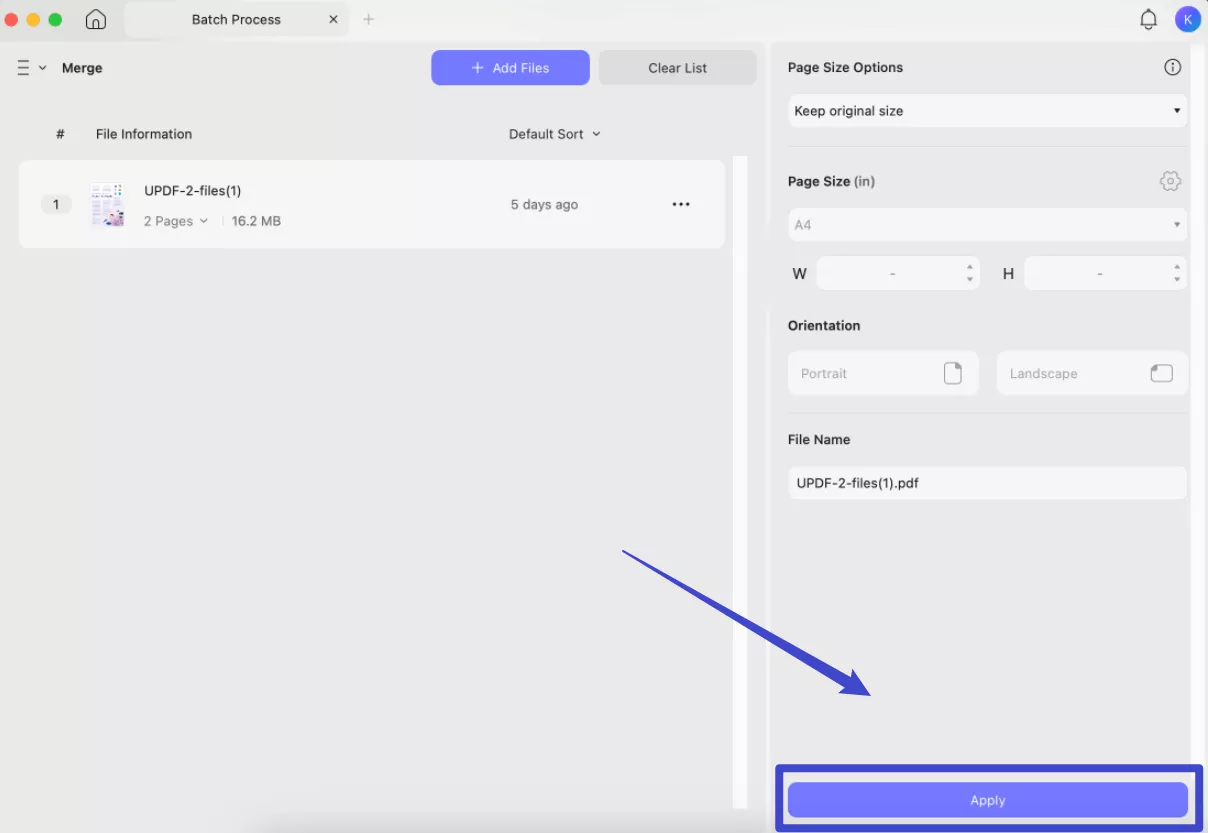Click the Apply button
The width and height of the screenshot is (1208, 833).
click(987, 800)
